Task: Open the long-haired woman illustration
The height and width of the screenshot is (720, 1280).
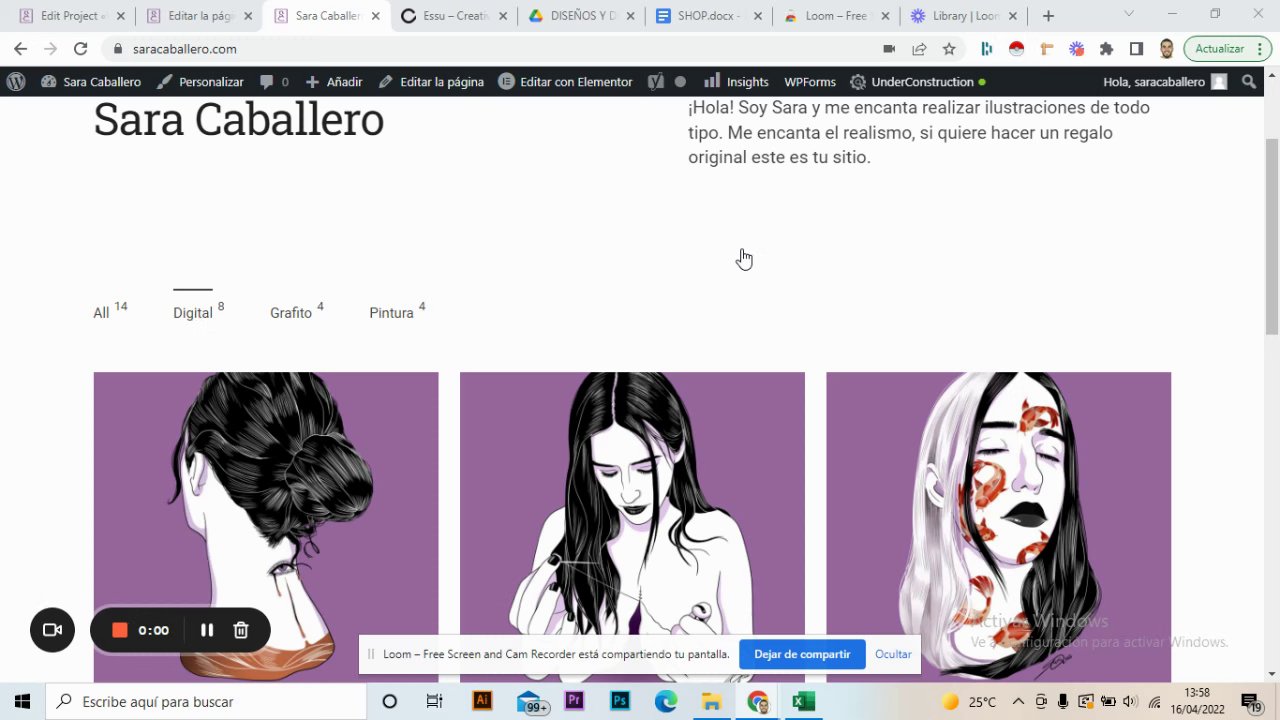Action: (x=632, y=527)
